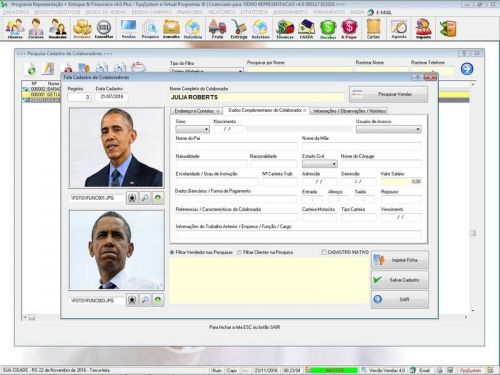Image resolution: width=500 pixels, height=375 pixels.
Task: Open the CADASTROS menu
Action: pyautogui.click(x=16, y=12)
